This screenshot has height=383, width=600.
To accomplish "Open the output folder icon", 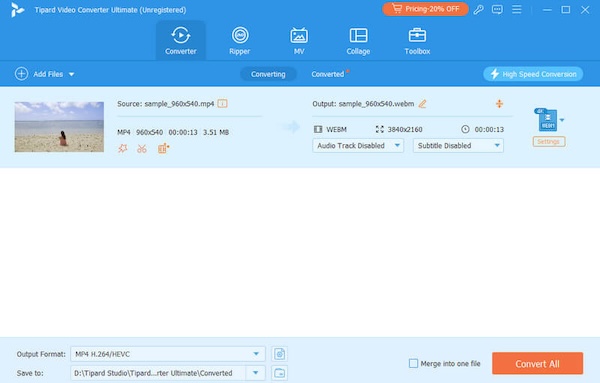I will click(279, 373).
